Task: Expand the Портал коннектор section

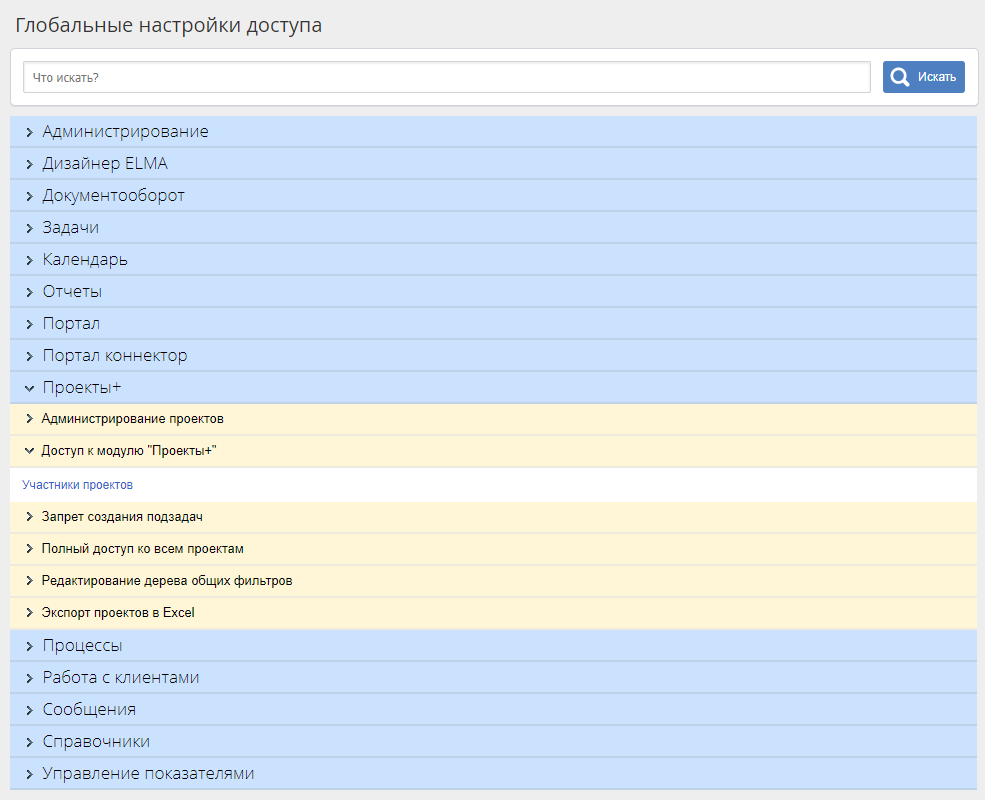Action: pos(114,356)
